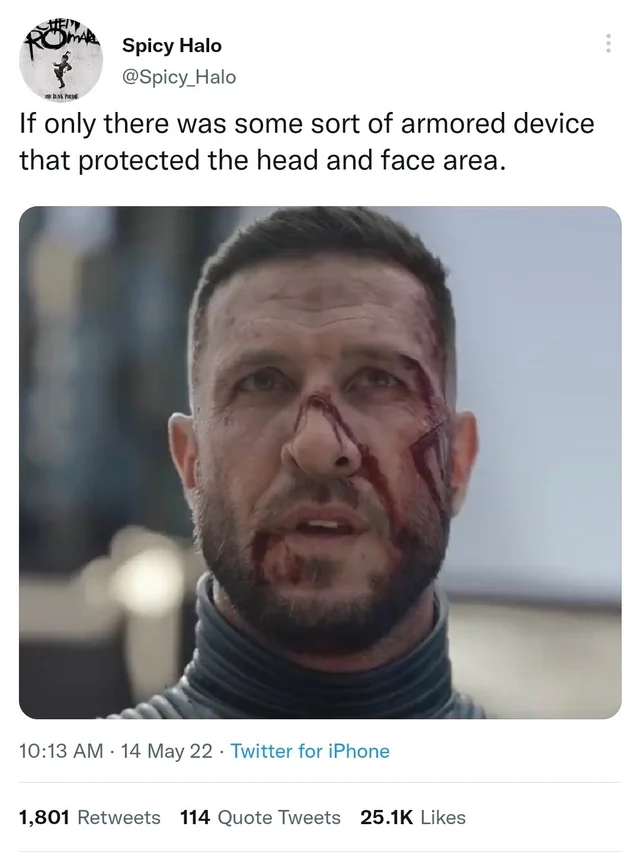This screenshot has width=640, height=852.
Task: Click the Spicy Halo display name
Action: [172, 45]
